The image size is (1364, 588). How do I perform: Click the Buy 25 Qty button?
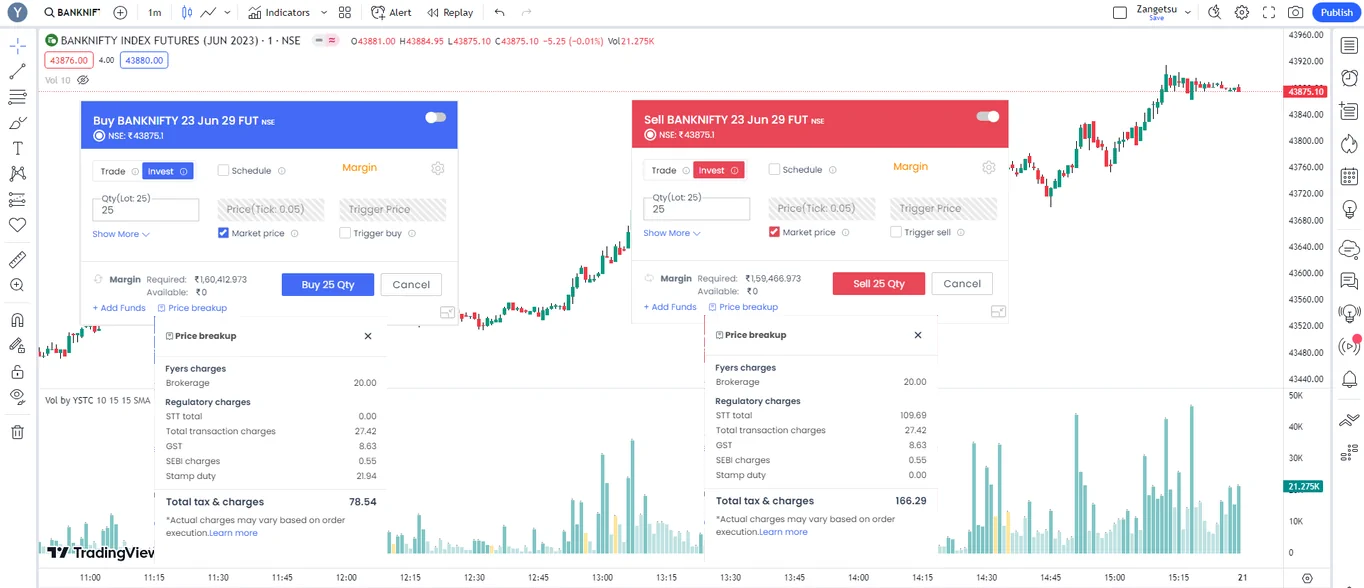(328, 284)
